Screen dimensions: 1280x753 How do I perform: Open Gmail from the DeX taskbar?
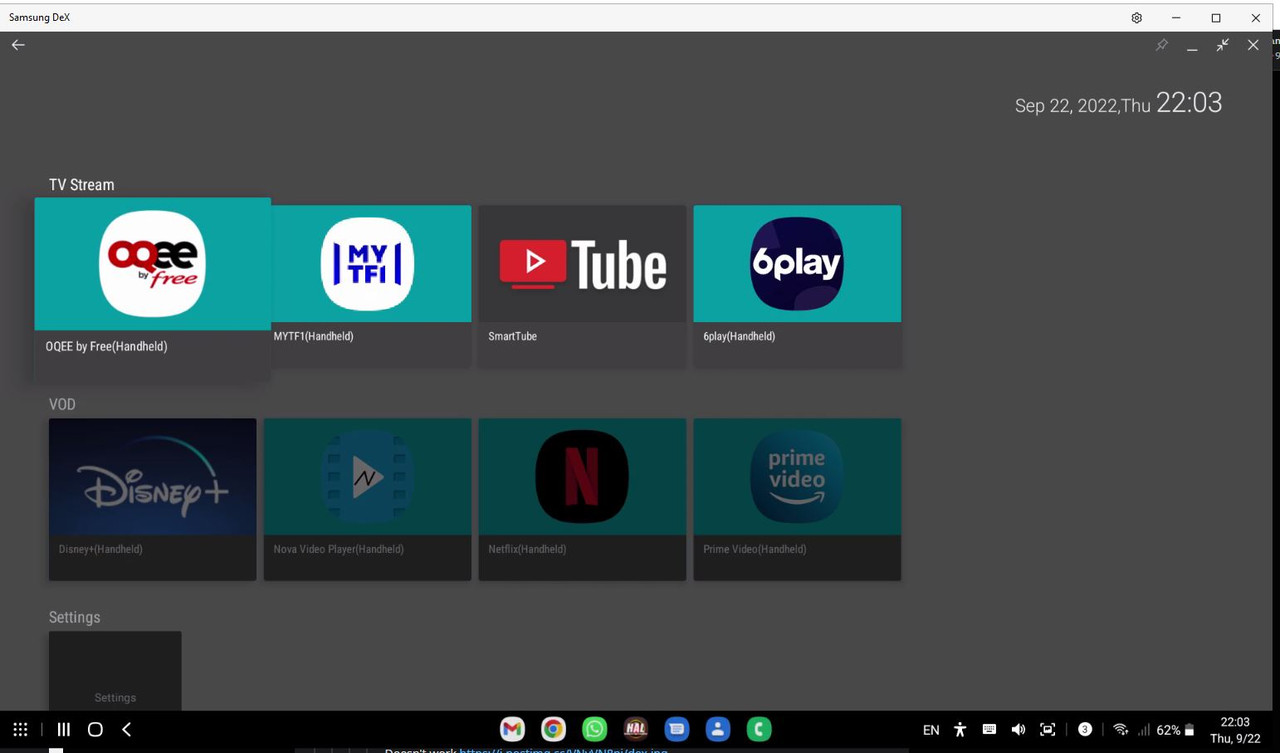(x=512, y=729)
